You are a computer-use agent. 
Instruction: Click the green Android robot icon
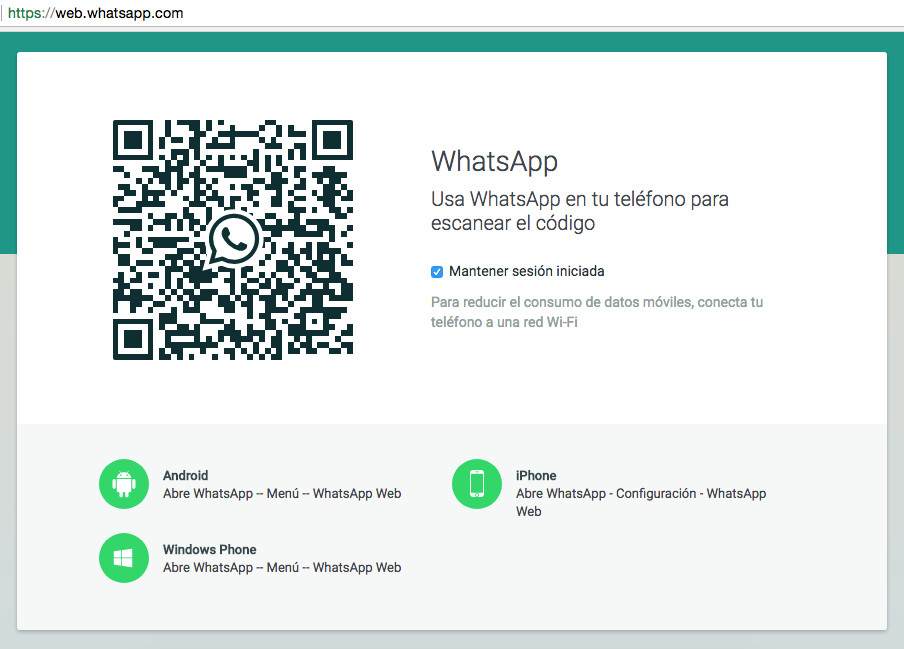[124, 484]
